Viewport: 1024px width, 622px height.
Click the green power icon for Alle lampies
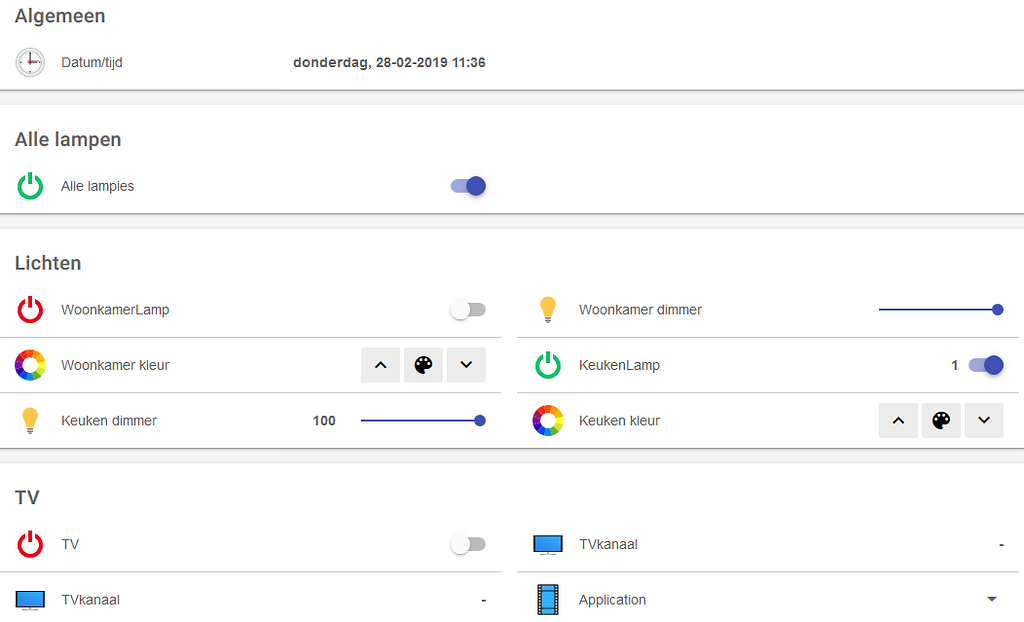coord(30,186)
